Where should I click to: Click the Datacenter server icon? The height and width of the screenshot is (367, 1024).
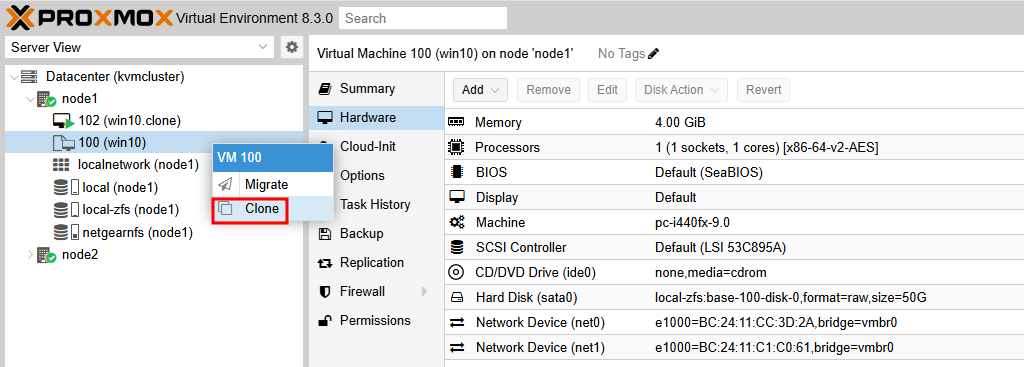29,77
